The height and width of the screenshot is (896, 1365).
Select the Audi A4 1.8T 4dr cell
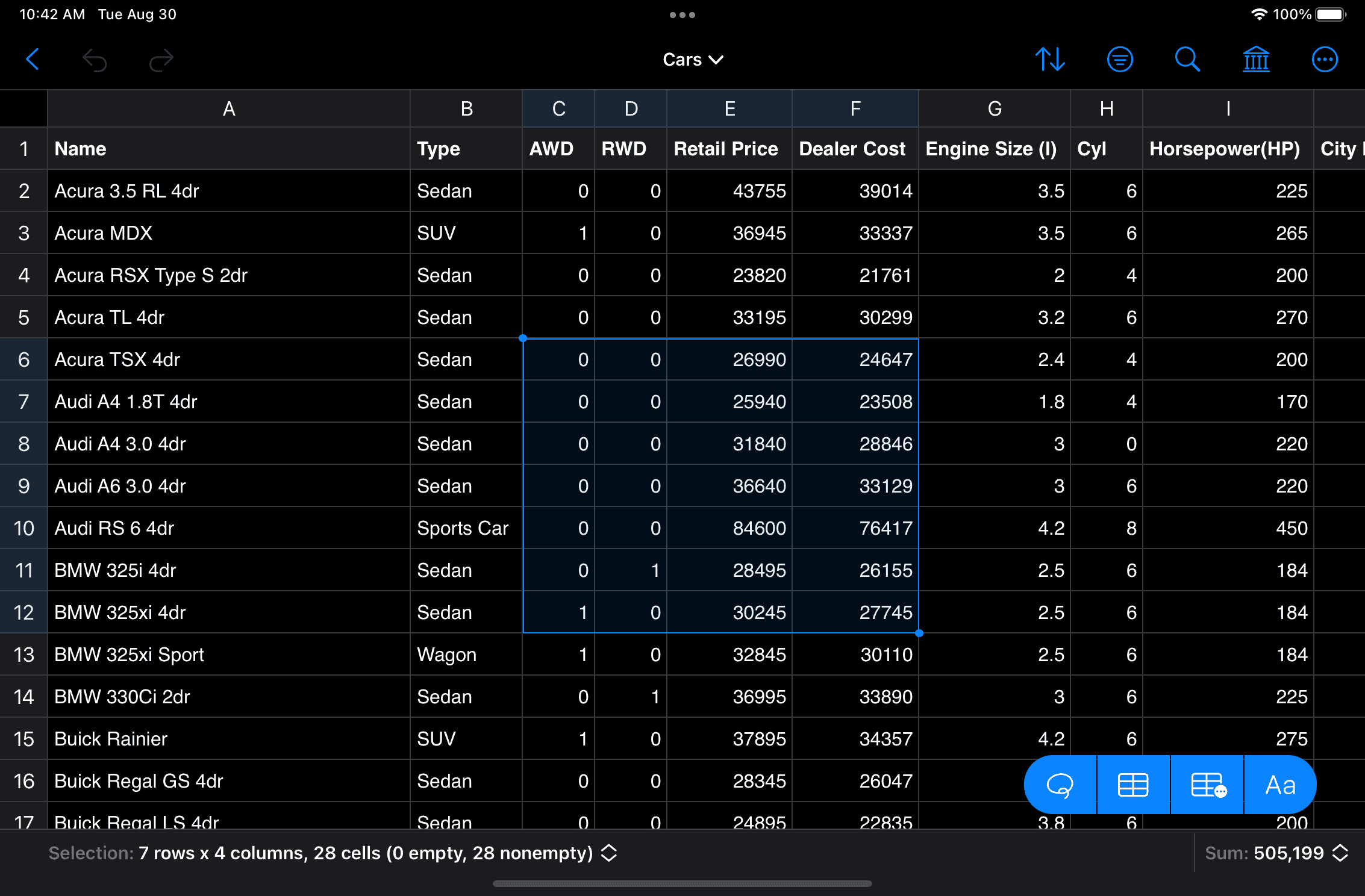[229, 402]
